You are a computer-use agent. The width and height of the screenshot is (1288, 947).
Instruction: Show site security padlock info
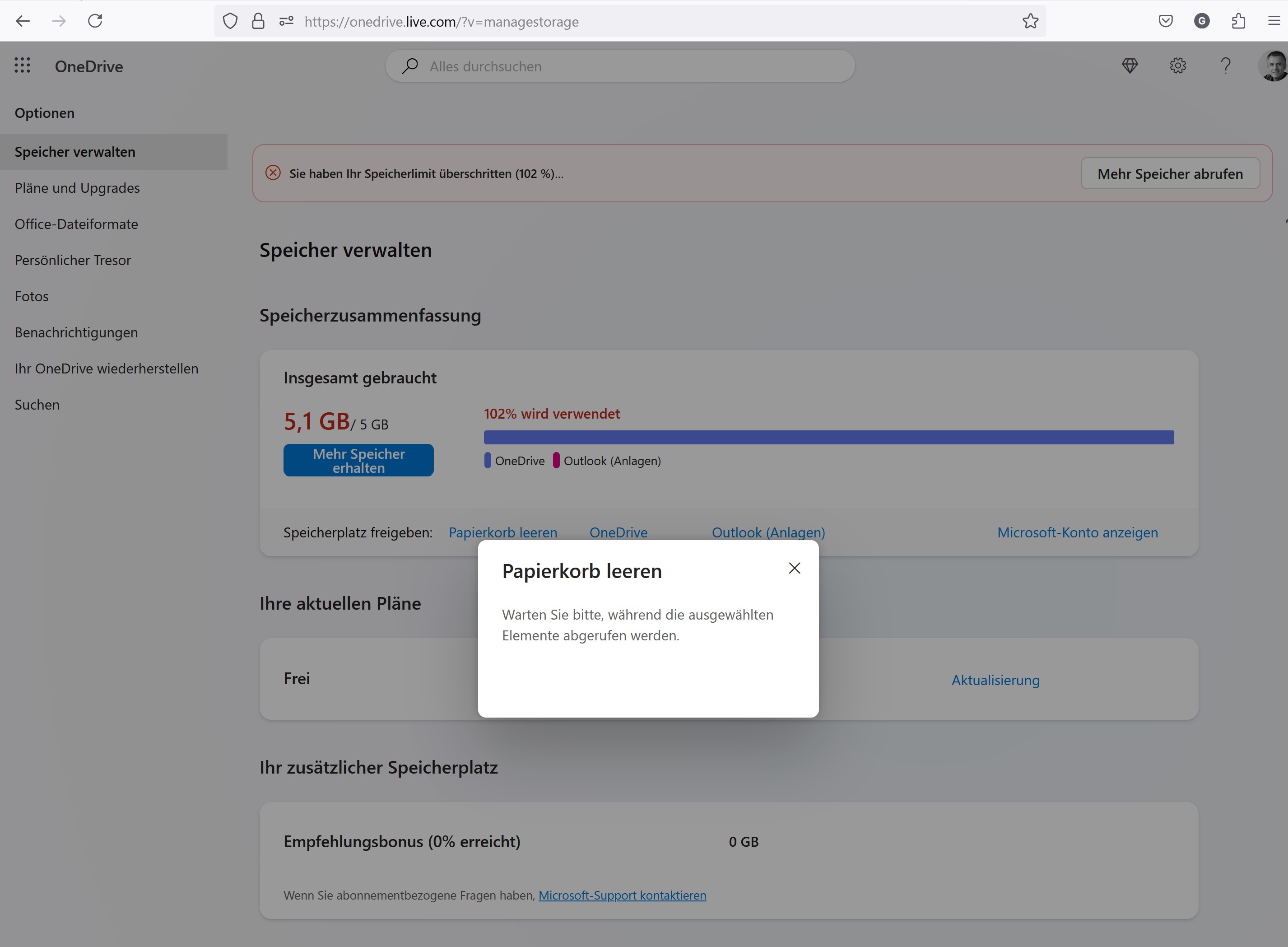[258, 21]
